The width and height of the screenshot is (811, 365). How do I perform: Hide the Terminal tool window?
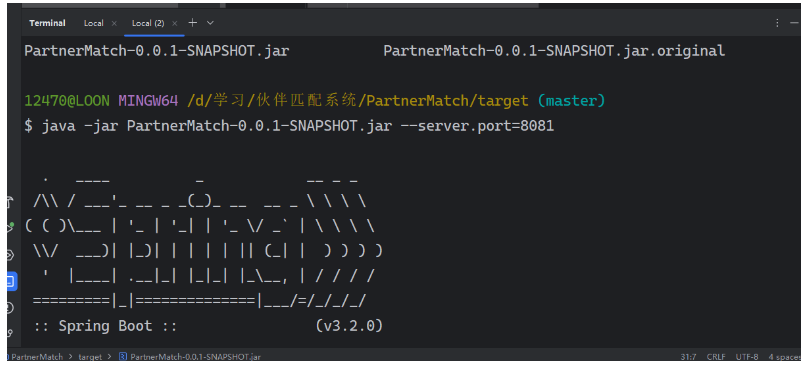tap(795, 23)
